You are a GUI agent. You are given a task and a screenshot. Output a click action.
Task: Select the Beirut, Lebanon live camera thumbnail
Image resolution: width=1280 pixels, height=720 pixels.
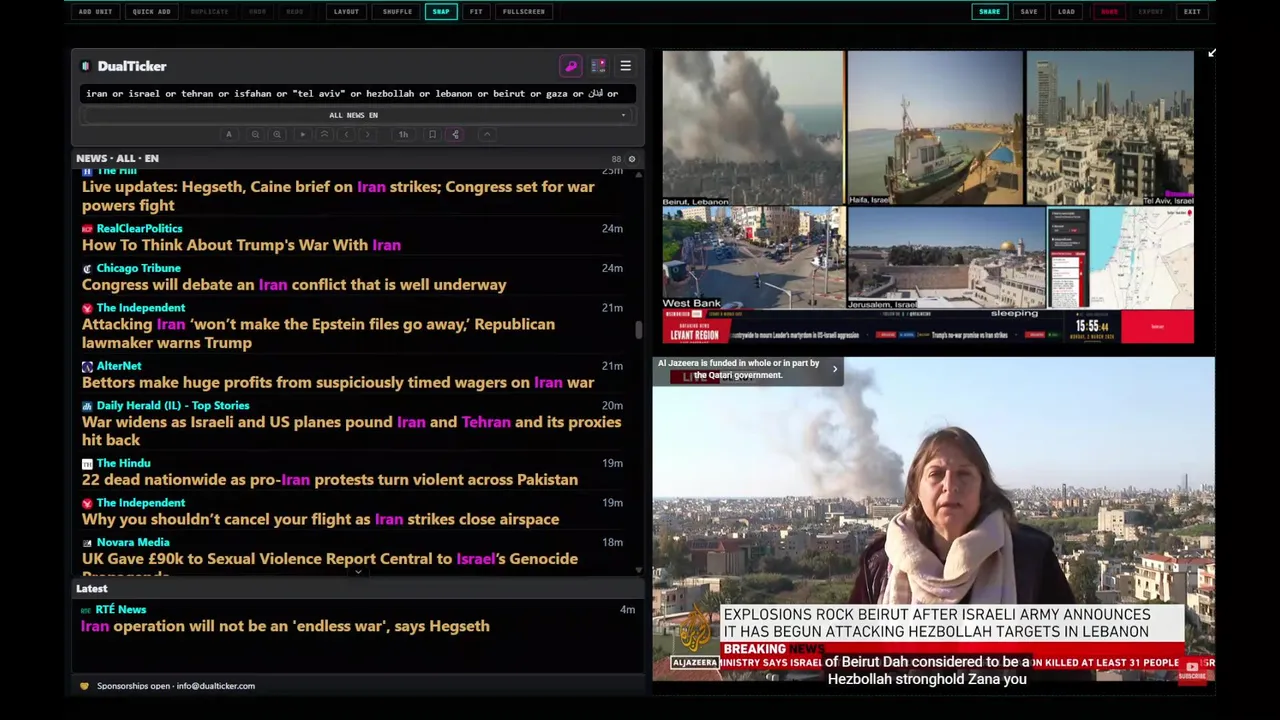coord(752,128)
